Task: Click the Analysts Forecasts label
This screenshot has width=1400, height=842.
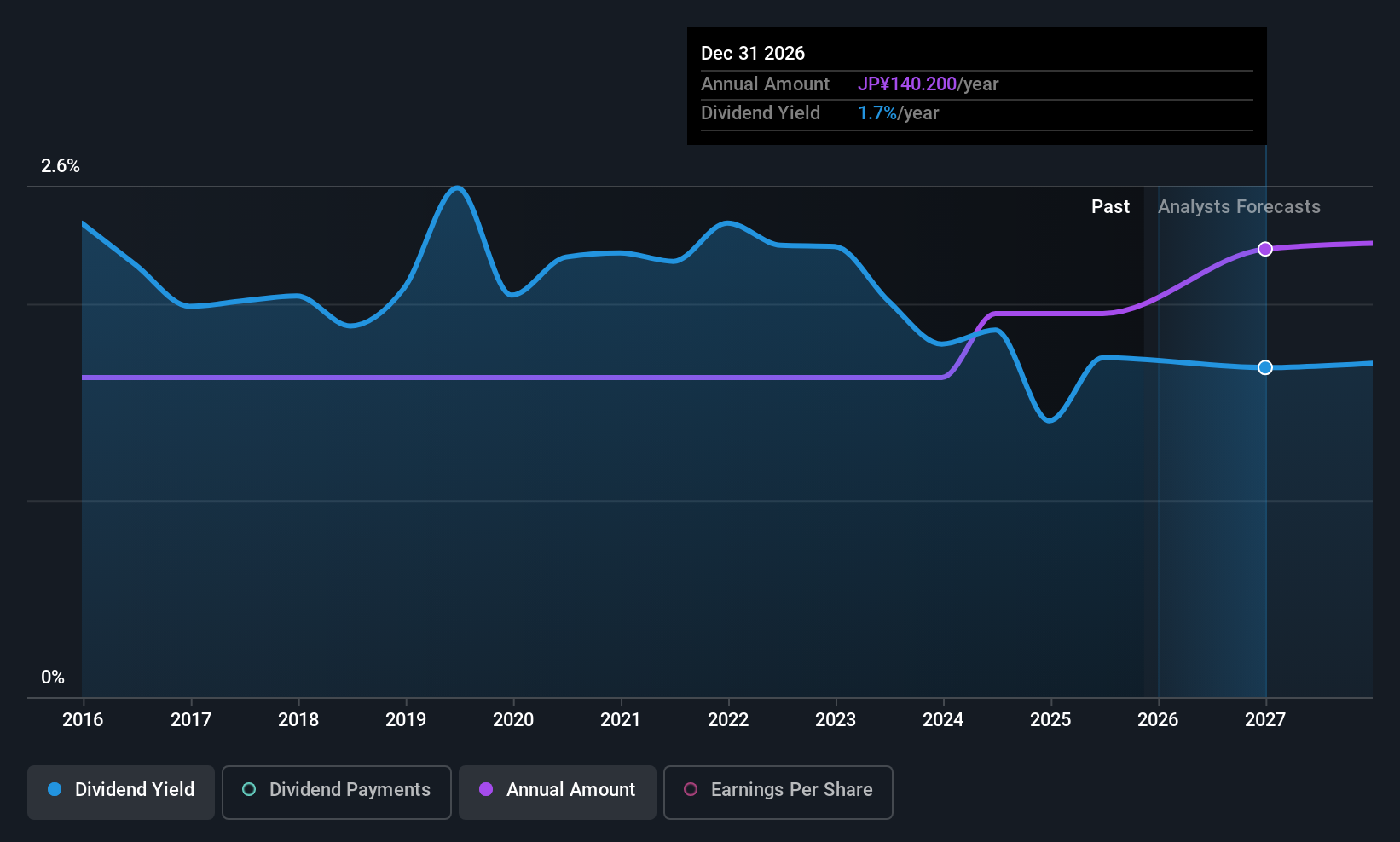Action: 1239,207
